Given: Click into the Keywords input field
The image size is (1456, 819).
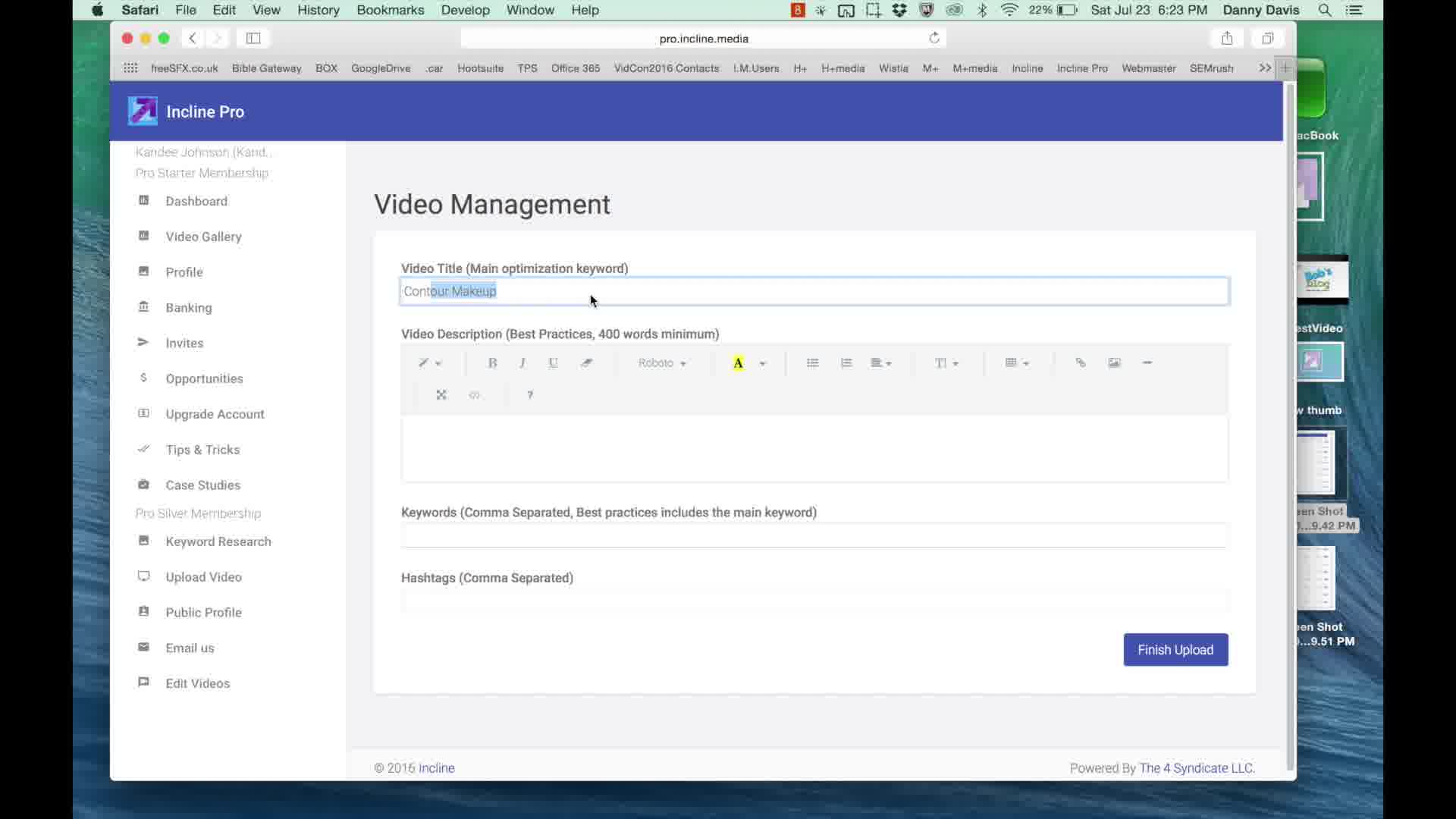Looking at the screenshot, I should tap(814, 535).
